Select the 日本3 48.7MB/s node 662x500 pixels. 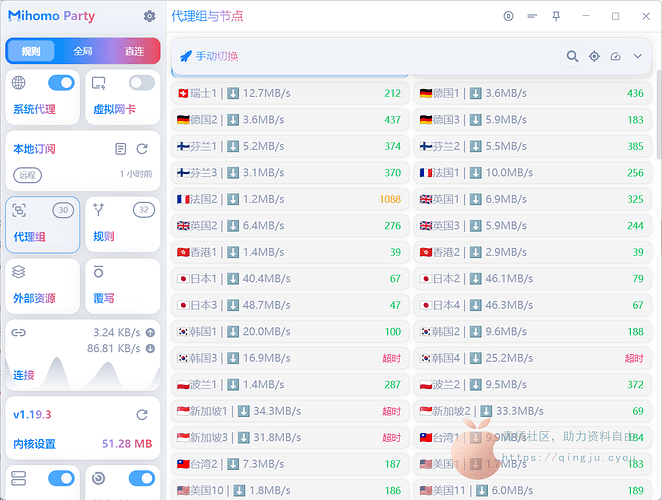(x=290, y=305)
